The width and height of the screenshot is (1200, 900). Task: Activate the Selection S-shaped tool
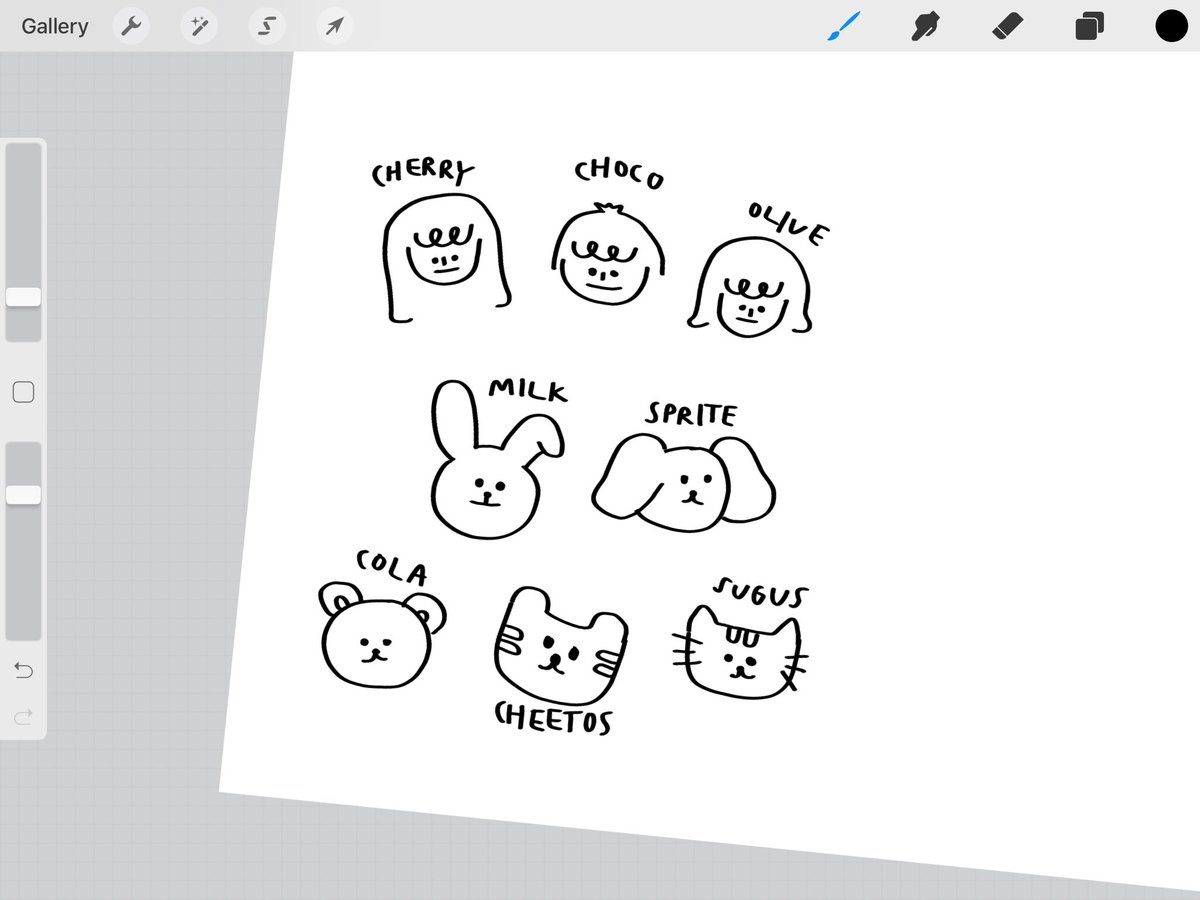pyautogui.click(x=266, y=26)
